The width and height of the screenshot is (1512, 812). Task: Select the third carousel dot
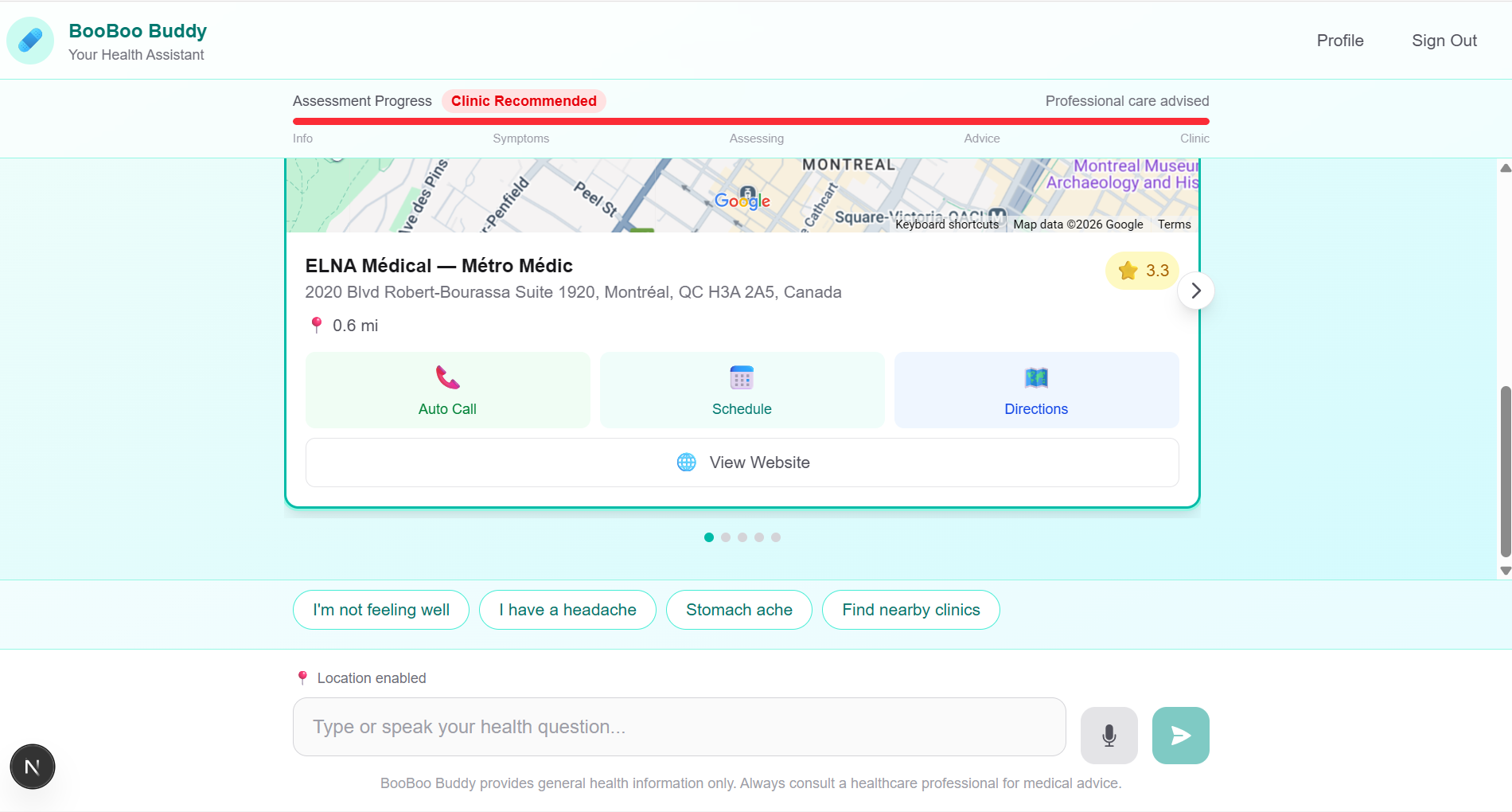[742, 537]
